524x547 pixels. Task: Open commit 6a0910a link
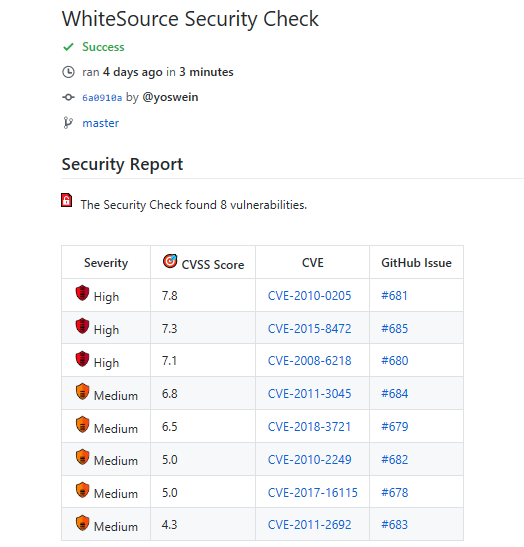pos(102,98)
